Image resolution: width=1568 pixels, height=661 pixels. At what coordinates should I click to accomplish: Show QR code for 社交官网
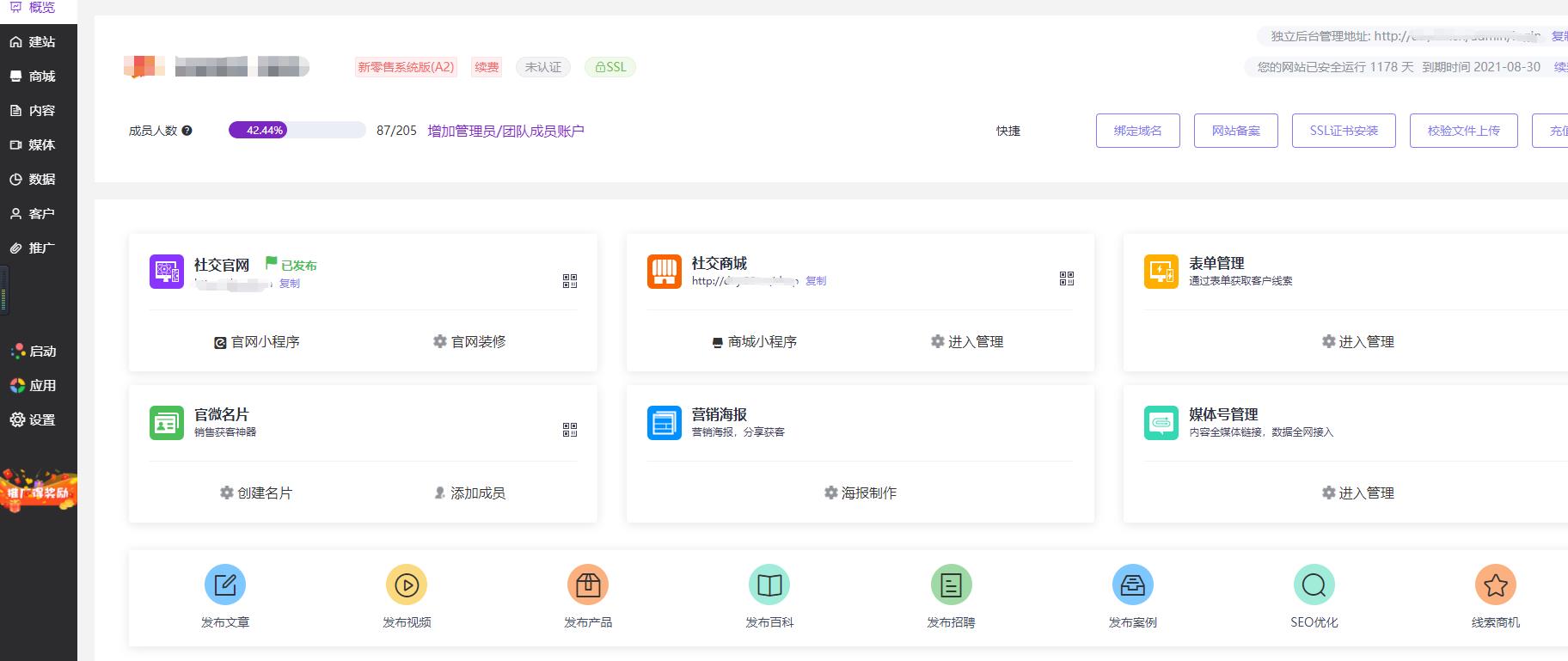click(569, 281)
